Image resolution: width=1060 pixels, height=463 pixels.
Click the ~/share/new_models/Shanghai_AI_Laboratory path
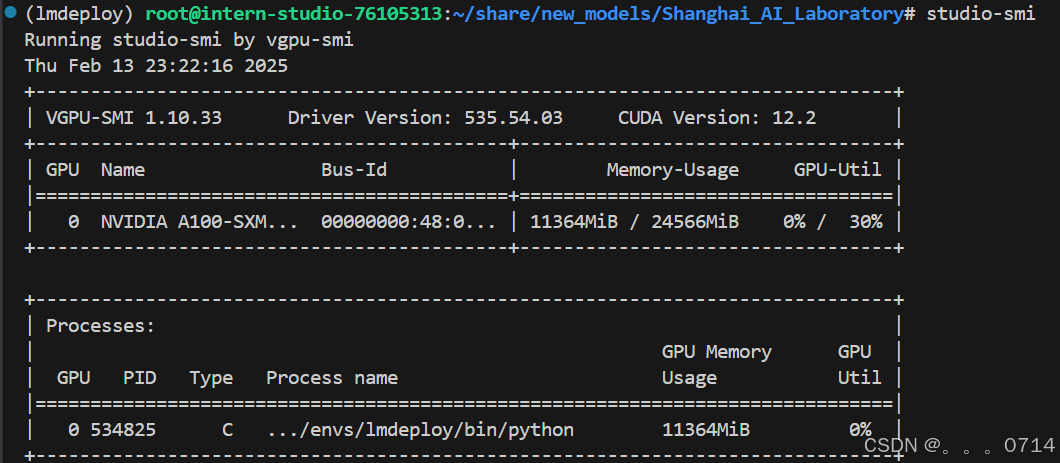pos(678,14)
